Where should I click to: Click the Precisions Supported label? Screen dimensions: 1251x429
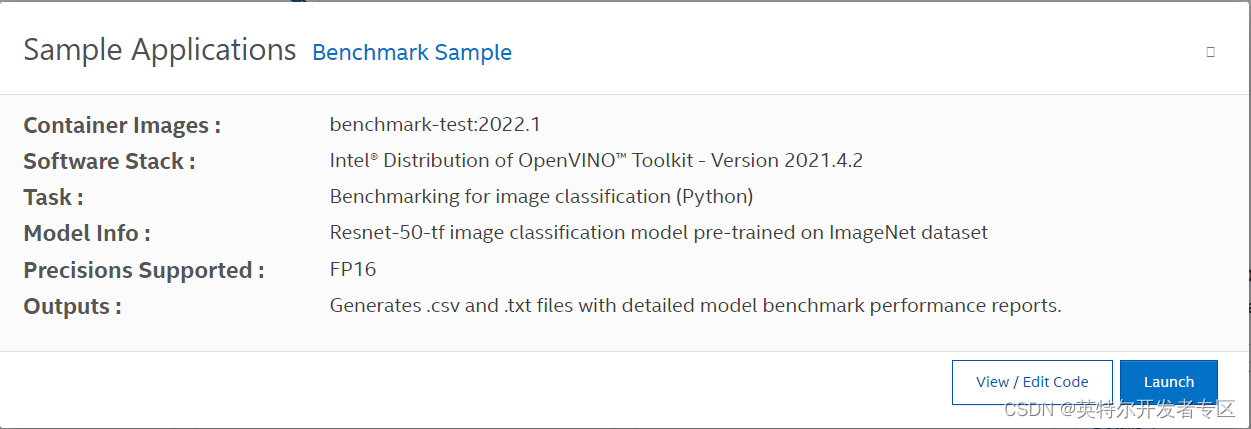pyautogui.click(x=144, y=270)
